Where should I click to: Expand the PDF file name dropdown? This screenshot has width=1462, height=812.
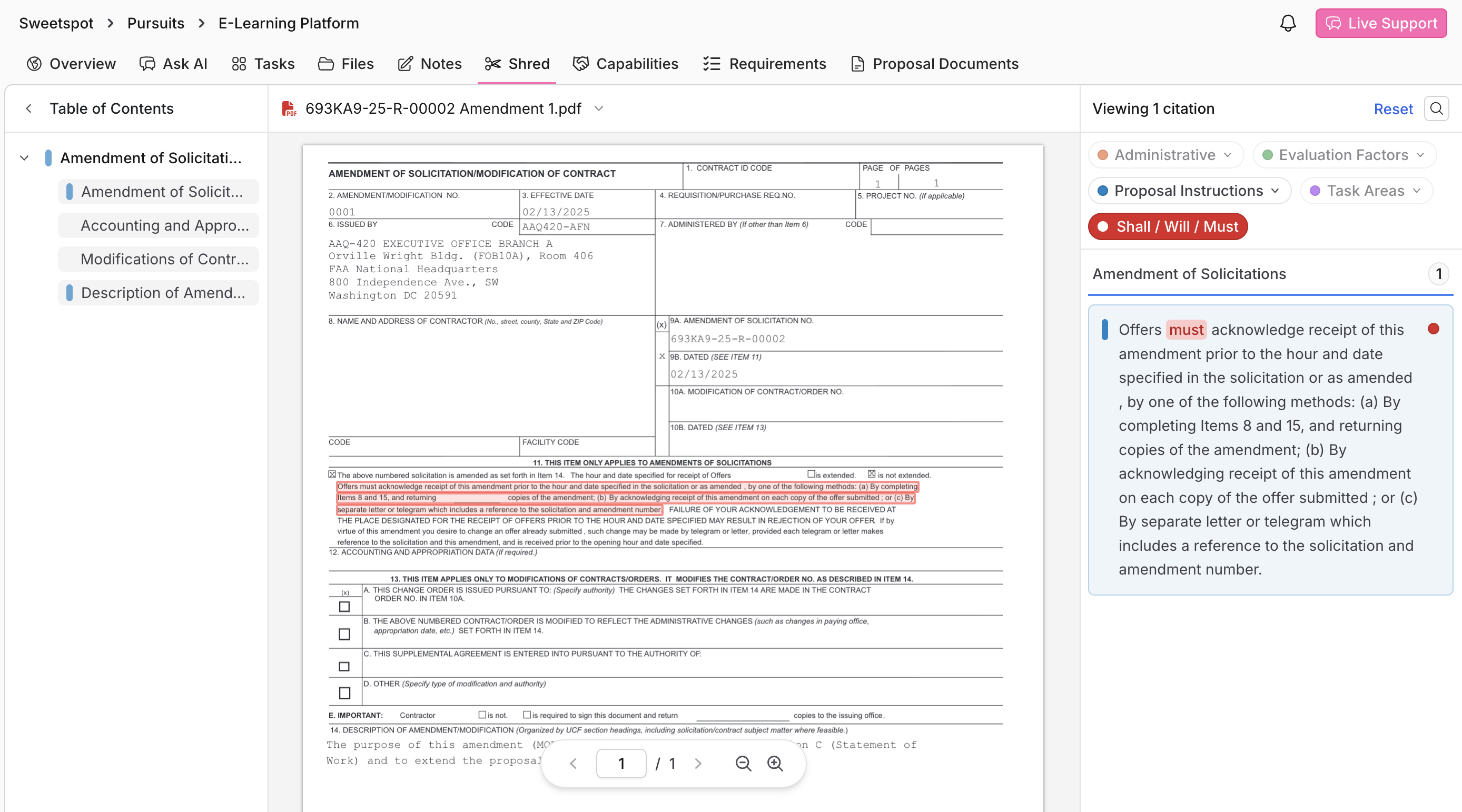tap(599, 108)
